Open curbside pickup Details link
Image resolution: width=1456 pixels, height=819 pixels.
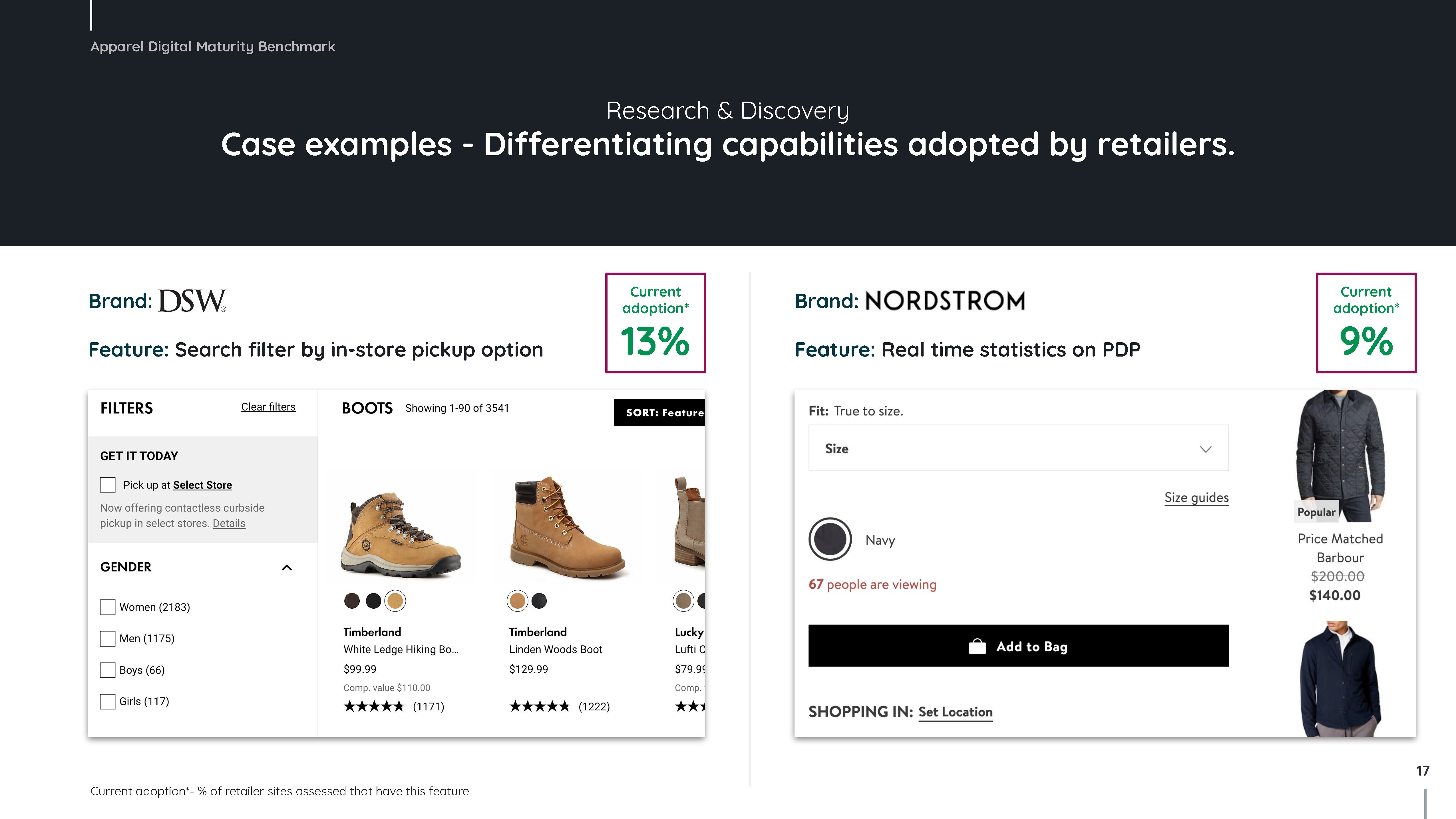click(x=229, y=523)
